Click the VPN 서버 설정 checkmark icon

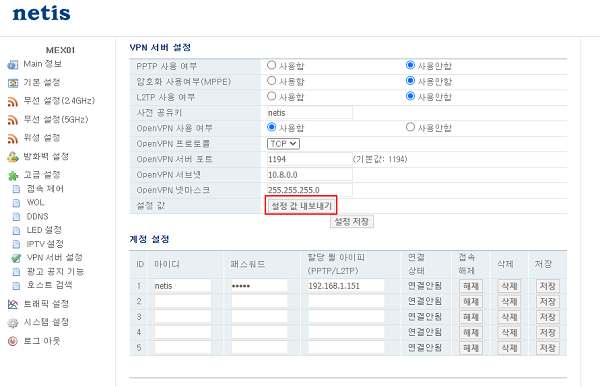16,258
